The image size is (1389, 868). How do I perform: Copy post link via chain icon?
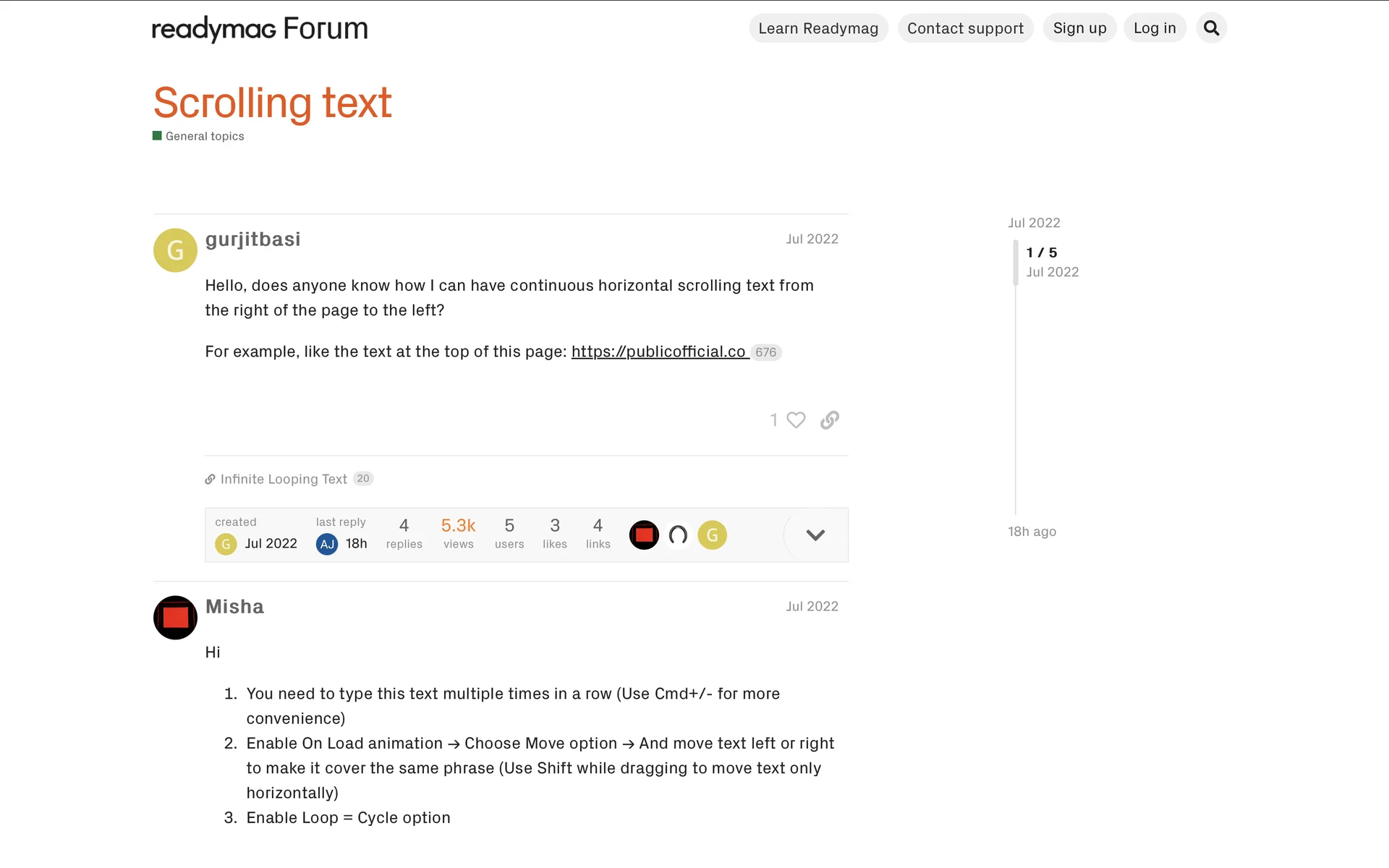830,420
